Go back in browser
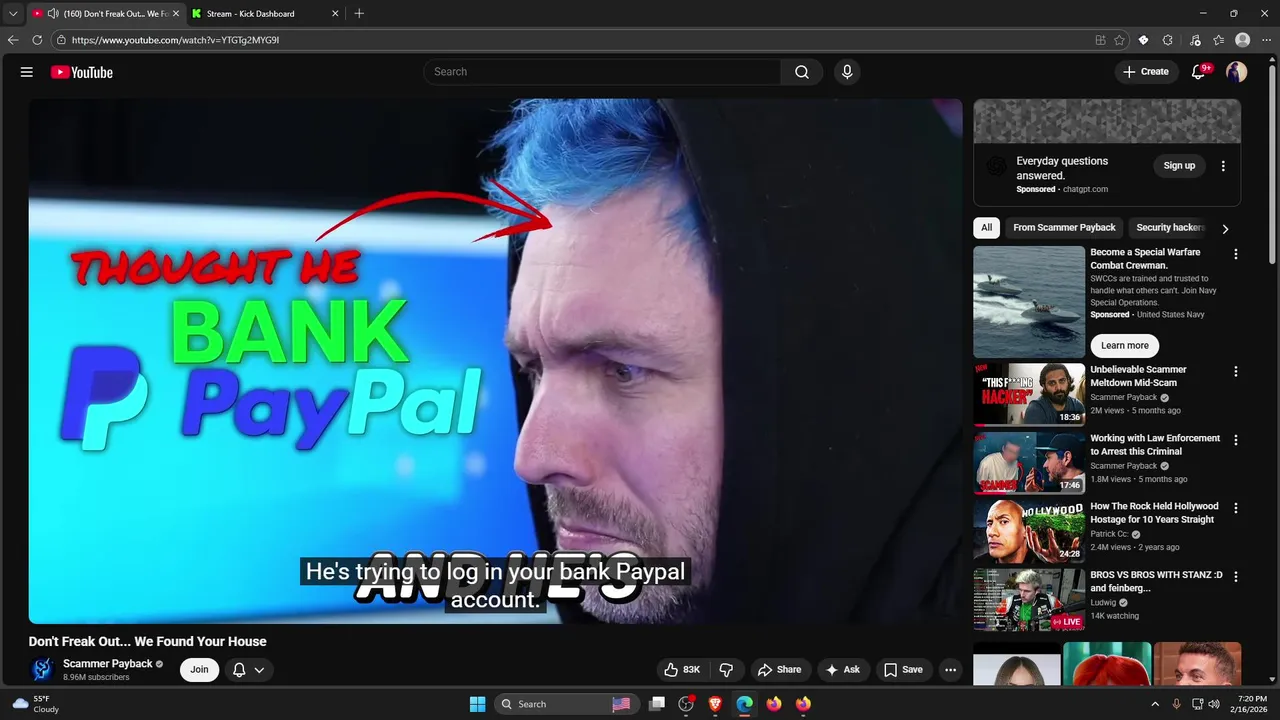This screenshot has width=1280, height=720. coord(13,40)
